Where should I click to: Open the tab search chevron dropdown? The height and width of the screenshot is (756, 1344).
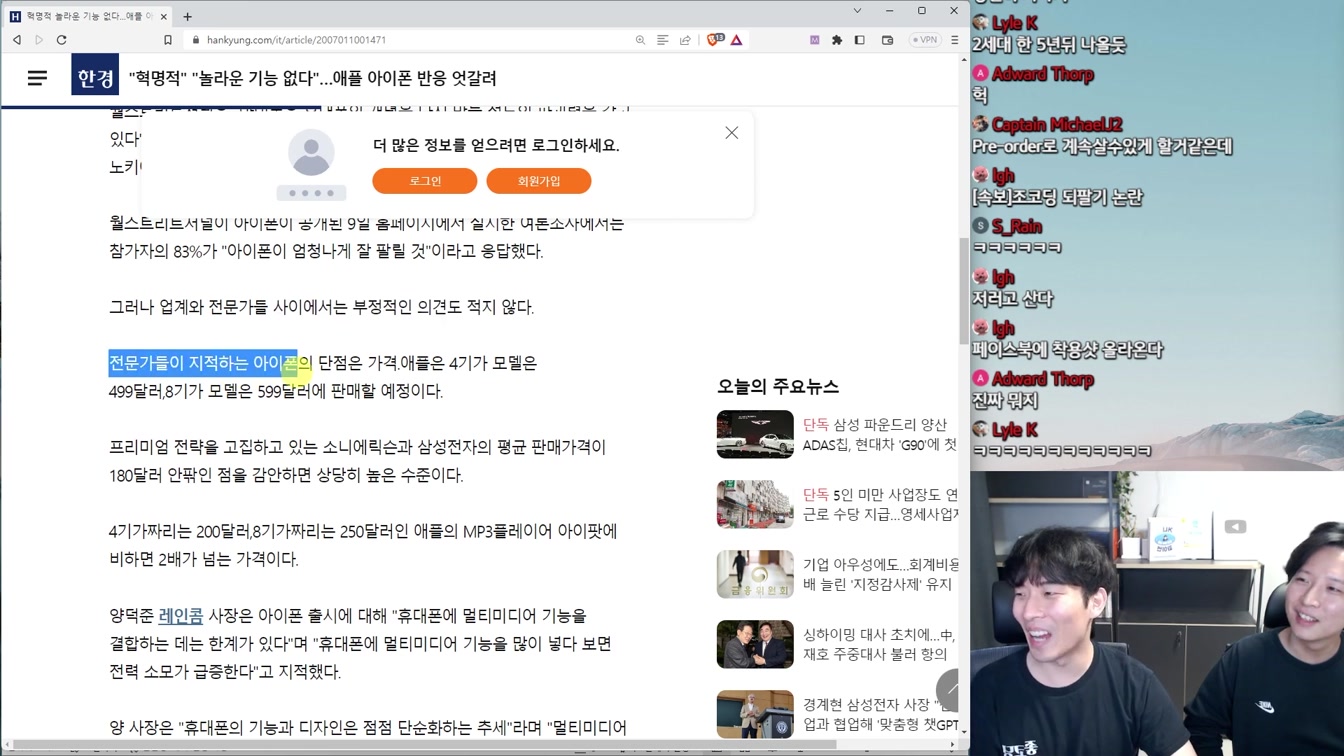click(x=857, y=11)
